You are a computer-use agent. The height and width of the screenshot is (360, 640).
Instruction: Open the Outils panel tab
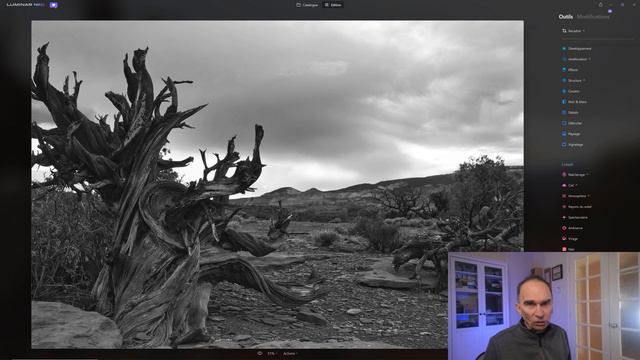tap(565, 17)
